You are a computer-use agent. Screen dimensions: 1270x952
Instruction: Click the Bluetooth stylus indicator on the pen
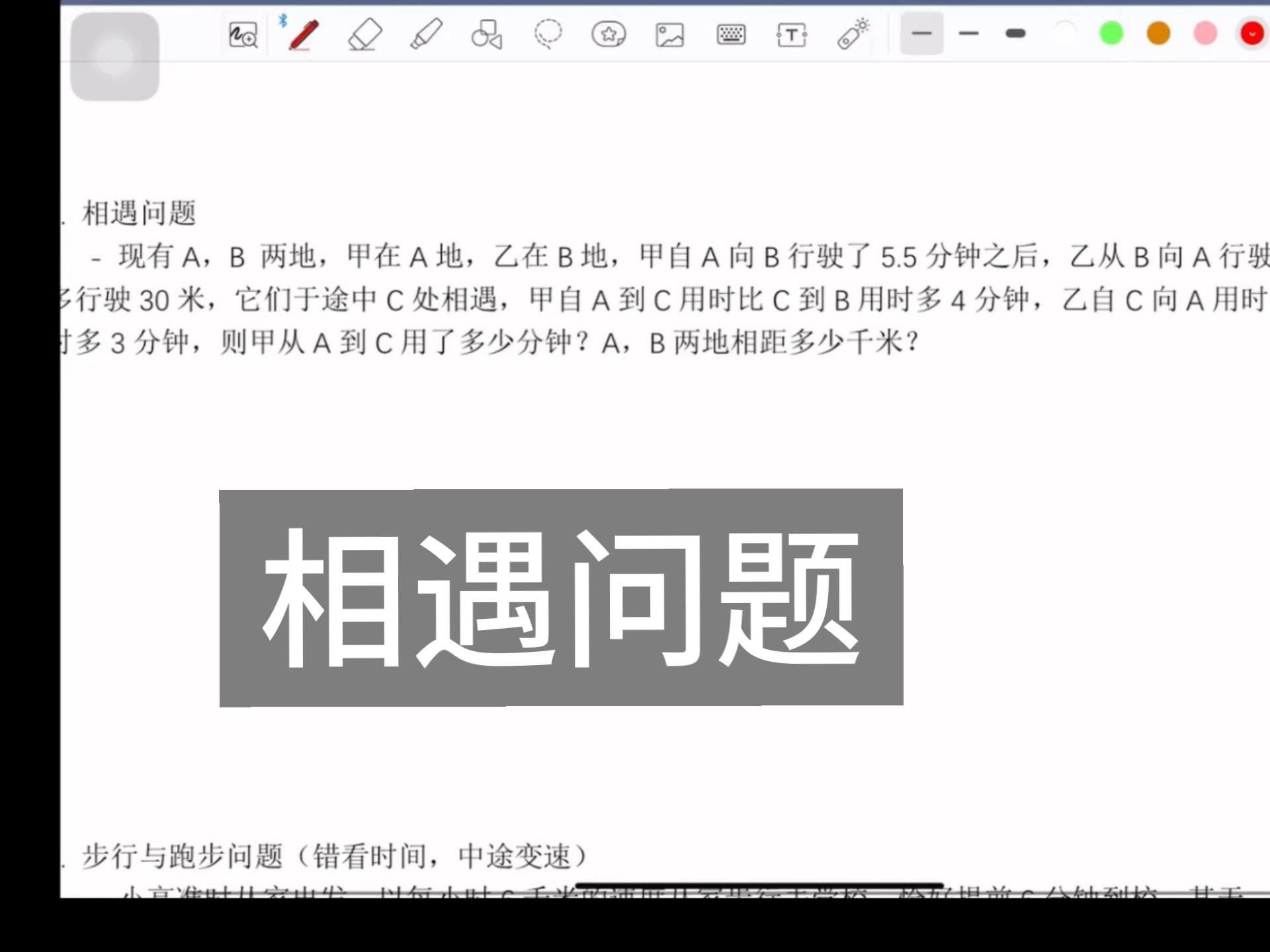tap(282, 22)
